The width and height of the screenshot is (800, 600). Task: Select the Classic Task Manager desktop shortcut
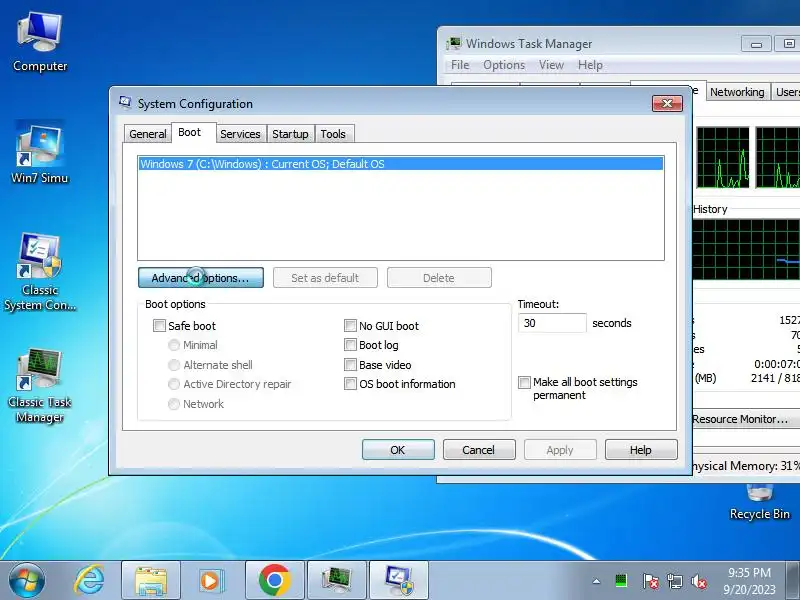40,386
